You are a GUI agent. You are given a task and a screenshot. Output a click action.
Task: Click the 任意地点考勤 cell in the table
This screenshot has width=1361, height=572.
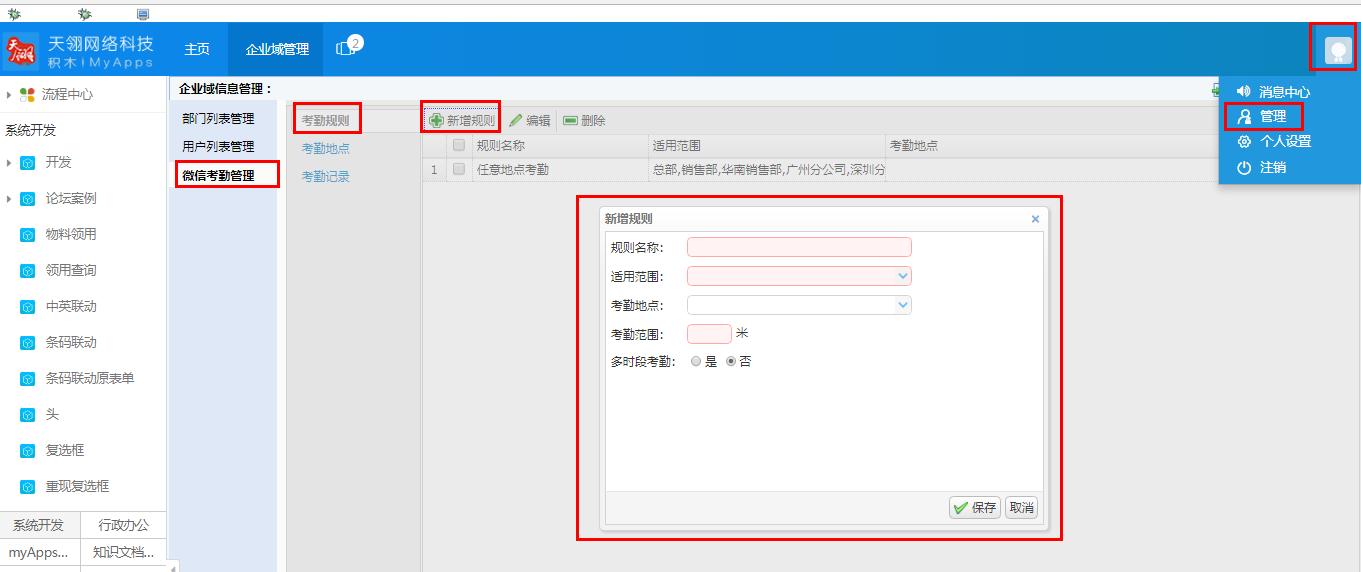(x=558, y=169)
